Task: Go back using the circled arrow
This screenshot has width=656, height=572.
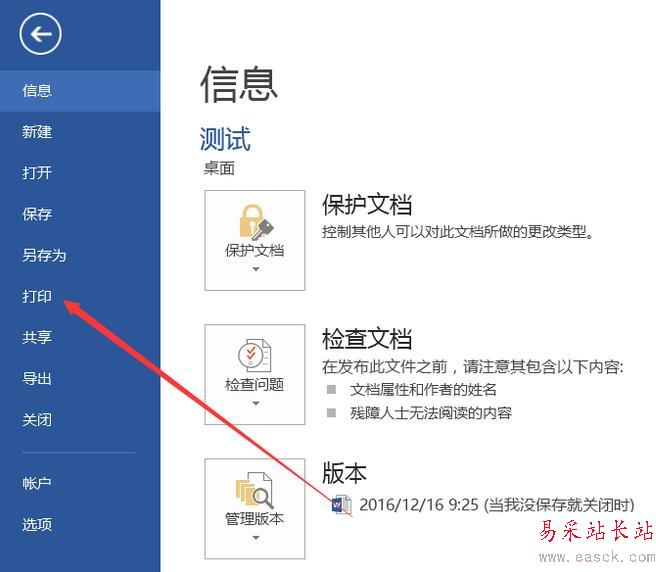Action: tap(40, 33)
